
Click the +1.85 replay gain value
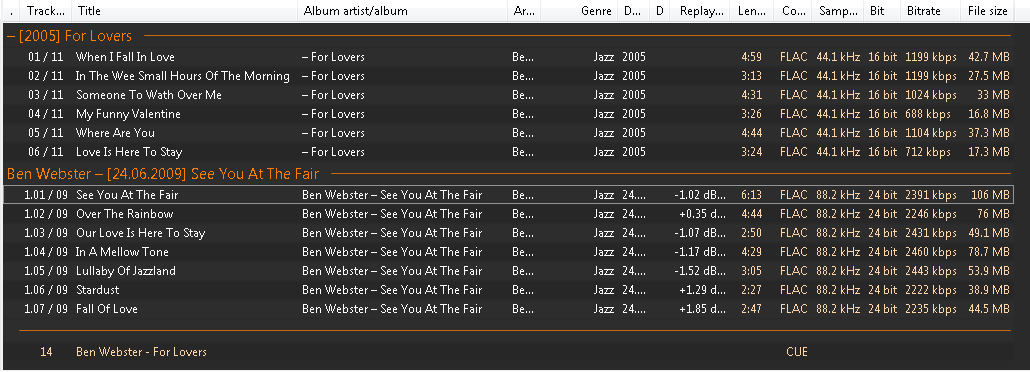coord(702,309)
